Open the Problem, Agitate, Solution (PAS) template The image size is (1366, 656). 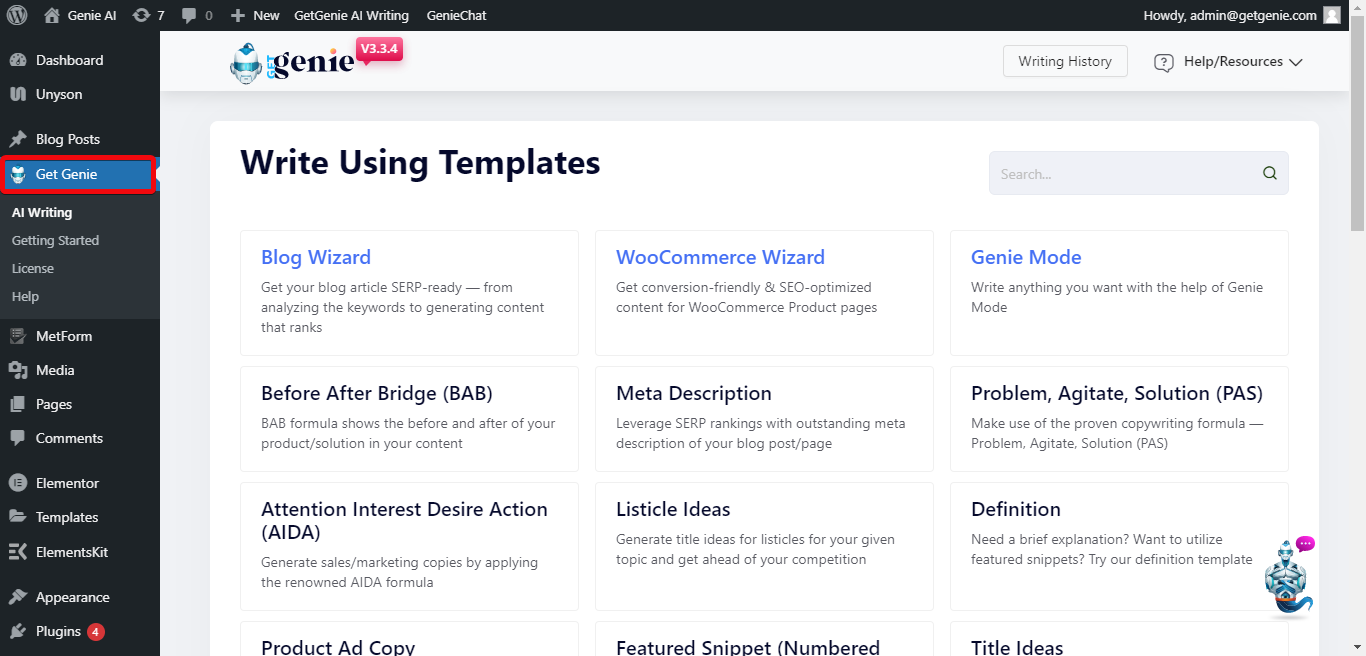click(1119, 419)
